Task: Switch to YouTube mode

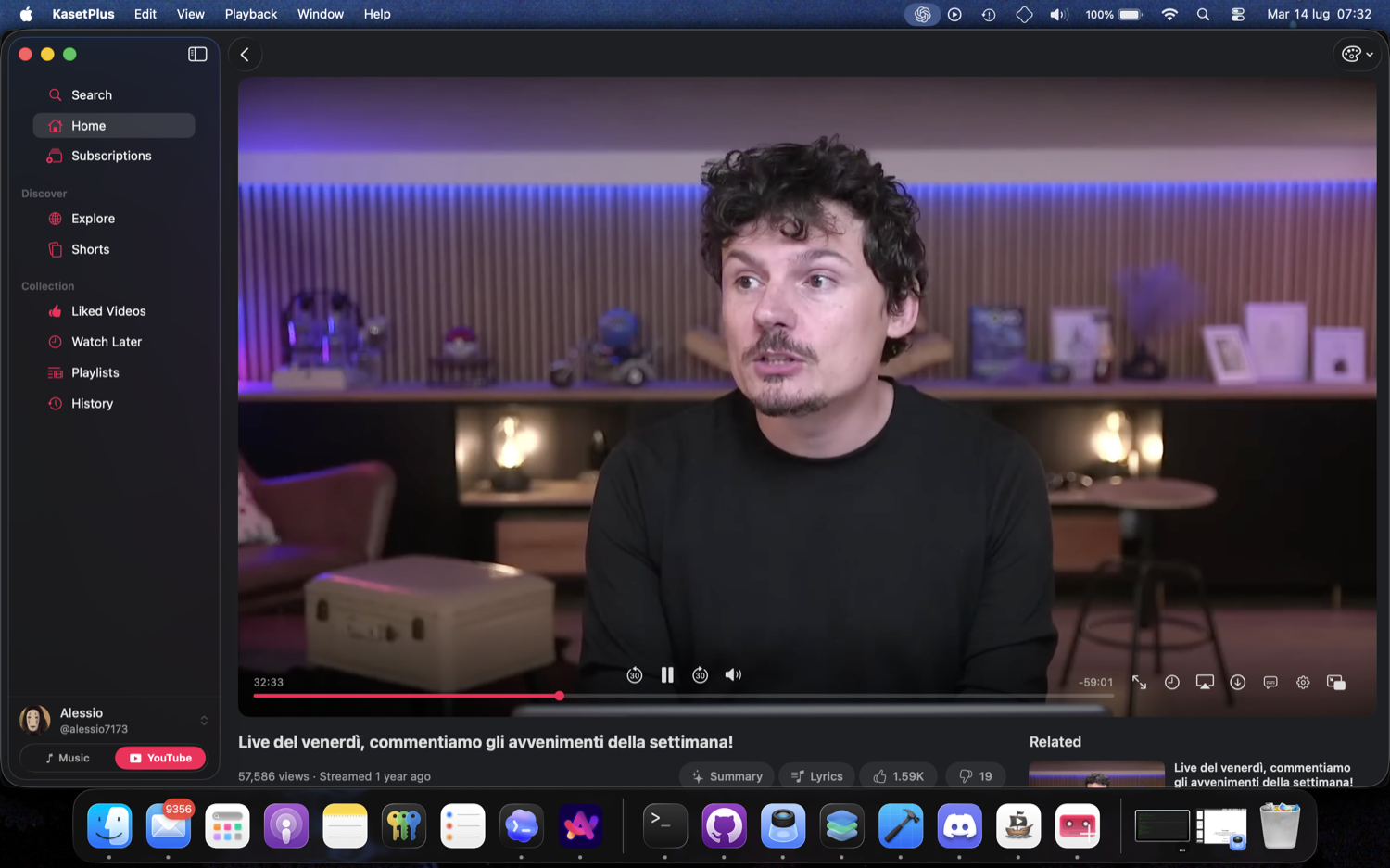Action: pyautogui.click(x=160, y=758)
